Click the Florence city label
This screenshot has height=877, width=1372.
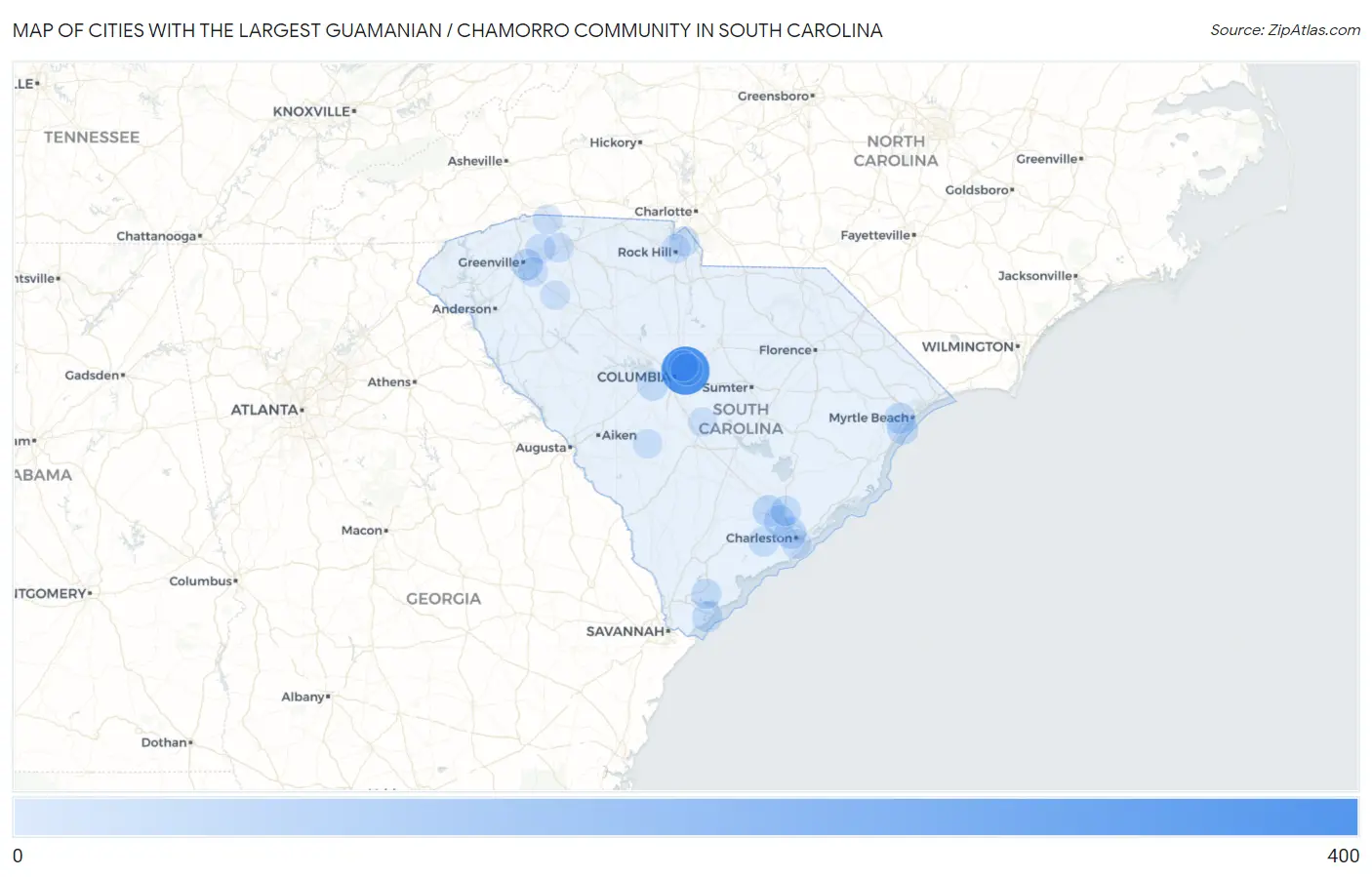(x=786, y=350)
